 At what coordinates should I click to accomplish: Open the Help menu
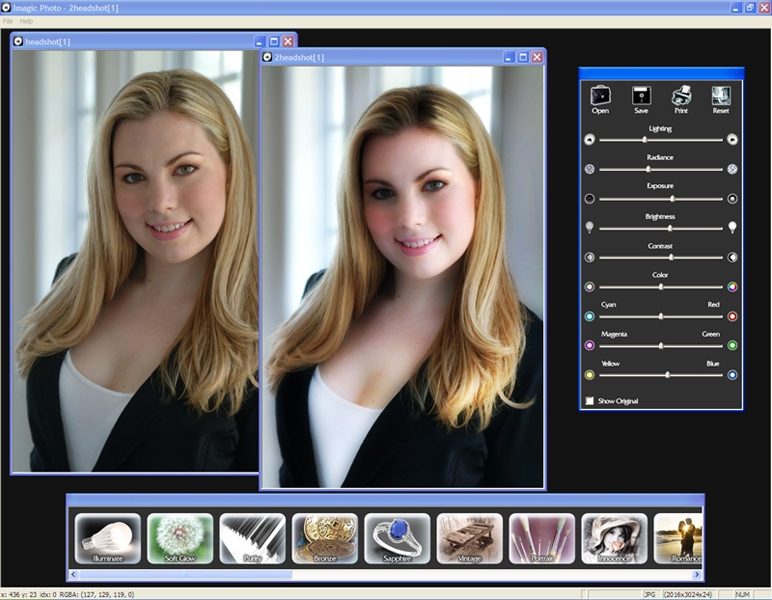pos(26,21)
